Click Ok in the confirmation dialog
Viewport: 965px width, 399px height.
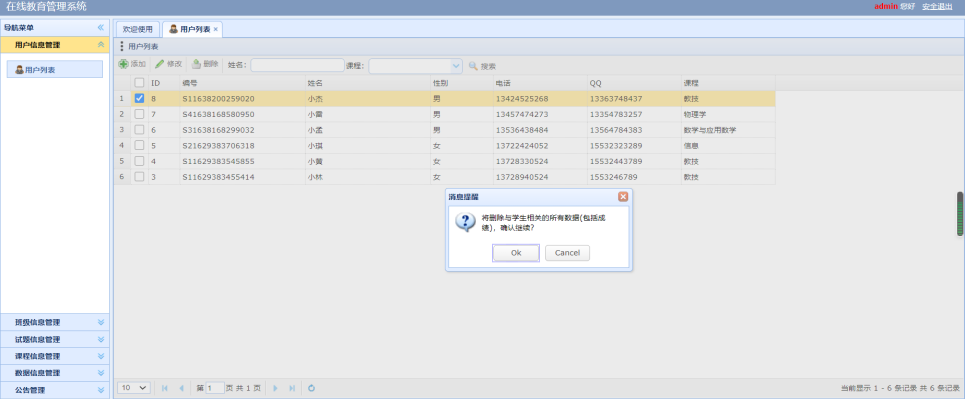pos(516,253)
